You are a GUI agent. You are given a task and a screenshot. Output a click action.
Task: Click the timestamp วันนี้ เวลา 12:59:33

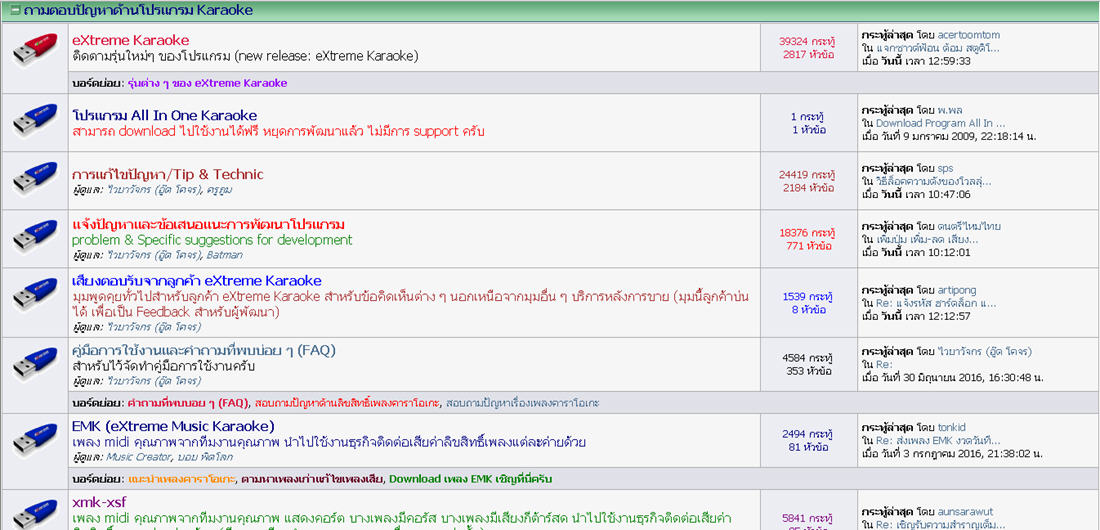pyautogui.click(x=926, y=61)
